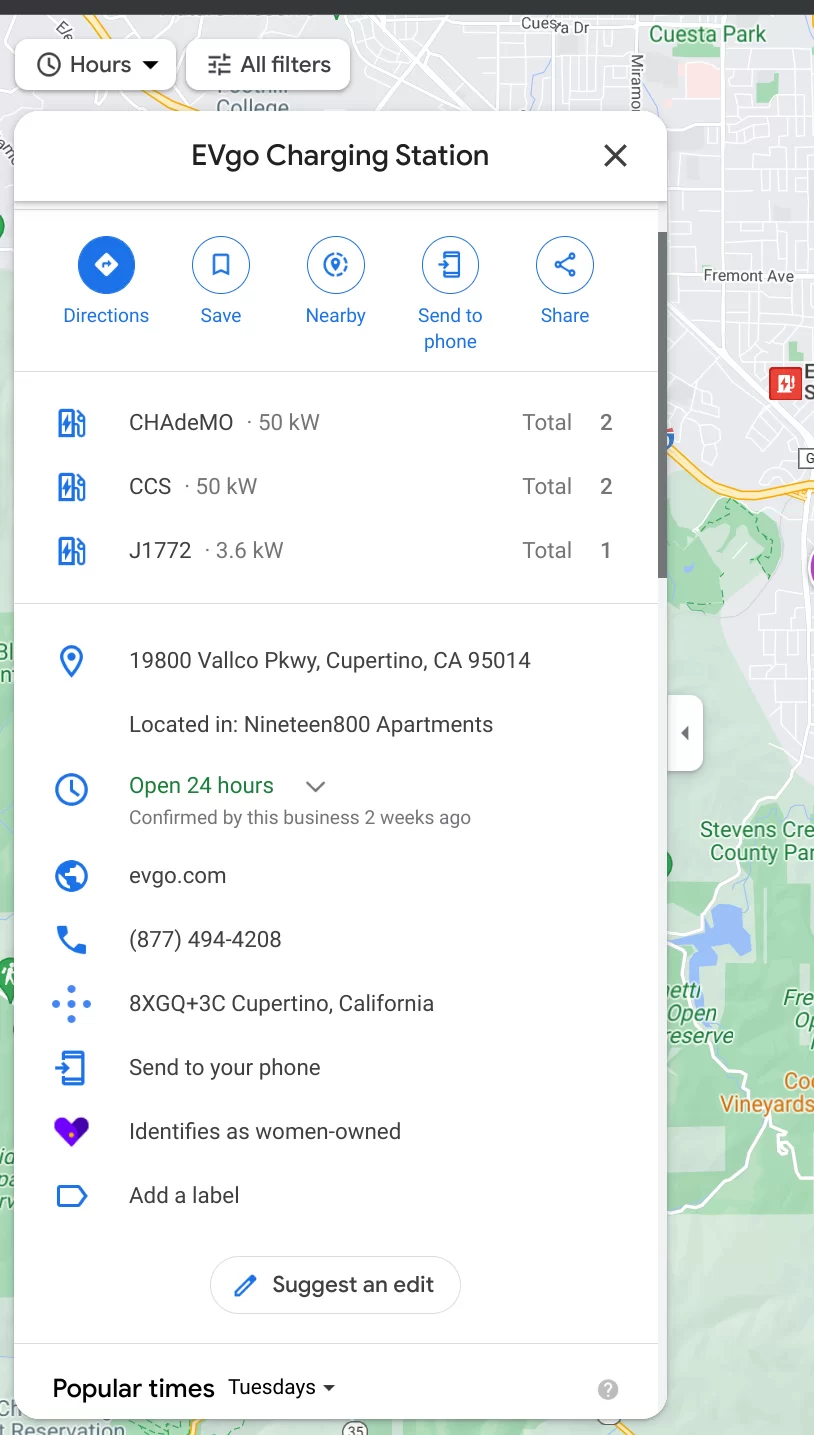The height and width of the screenshot is (1435, 814).
Task: Click the CCS charger plug icon
Action: point(71,487)
